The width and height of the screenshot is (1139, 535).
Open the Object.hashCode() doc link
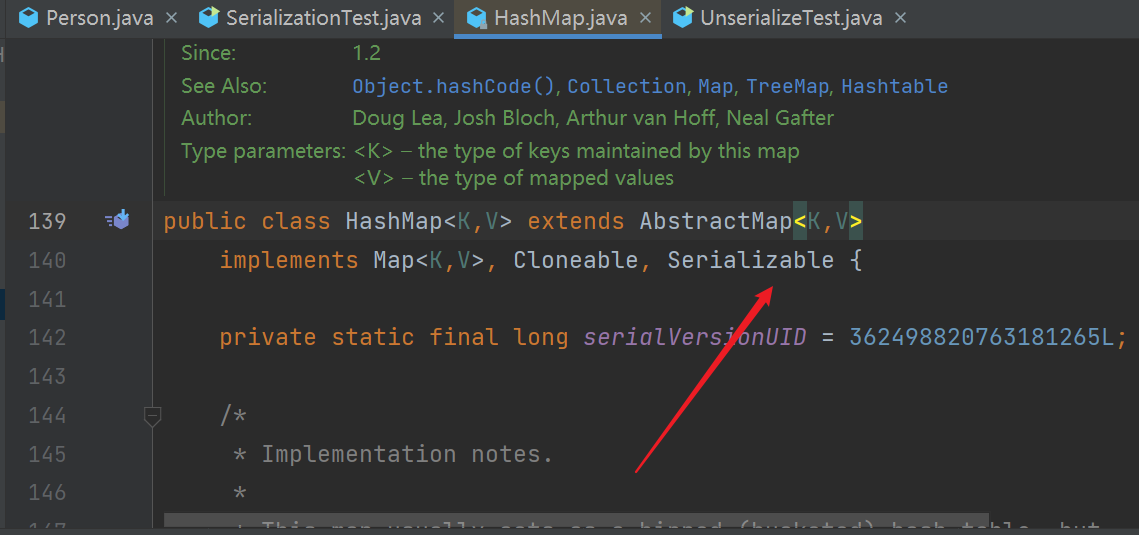pos(454,86)
